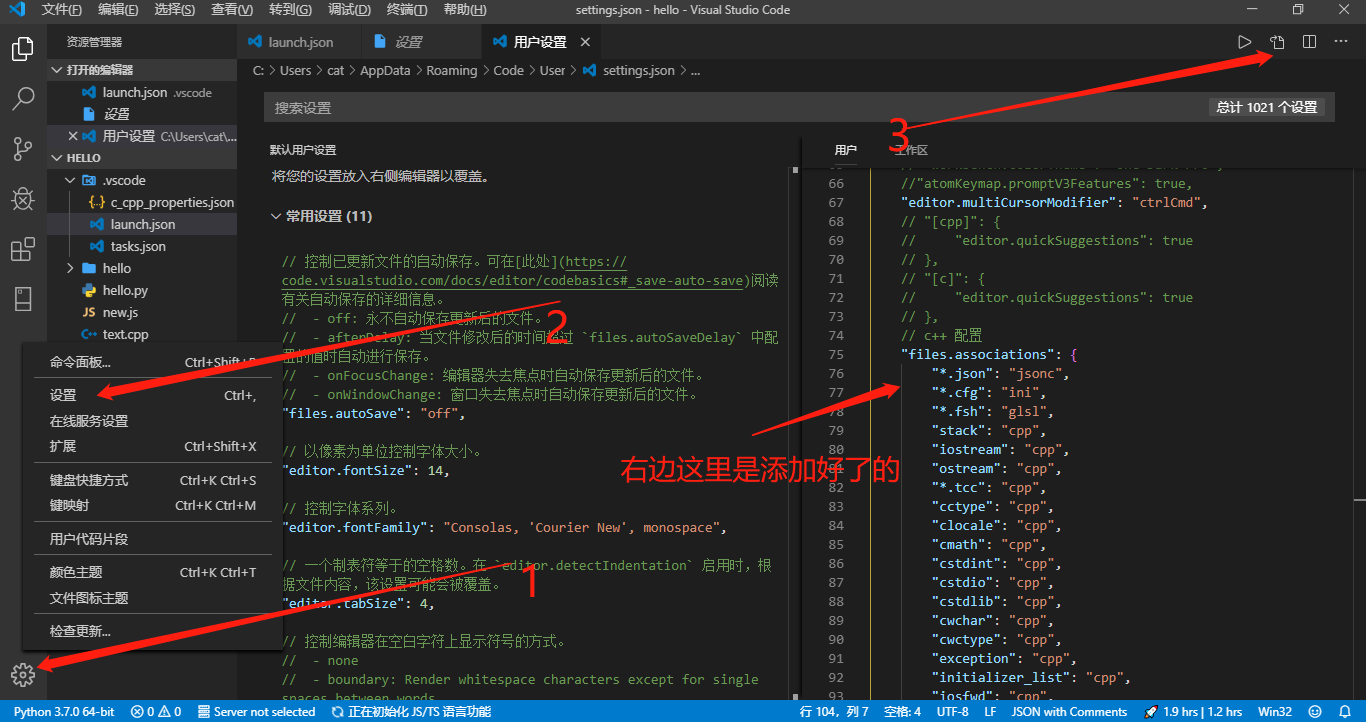Choose 用户代码片段 menu entry
The height and width of the screenshot is (722, 1366).
click(153, 539)
